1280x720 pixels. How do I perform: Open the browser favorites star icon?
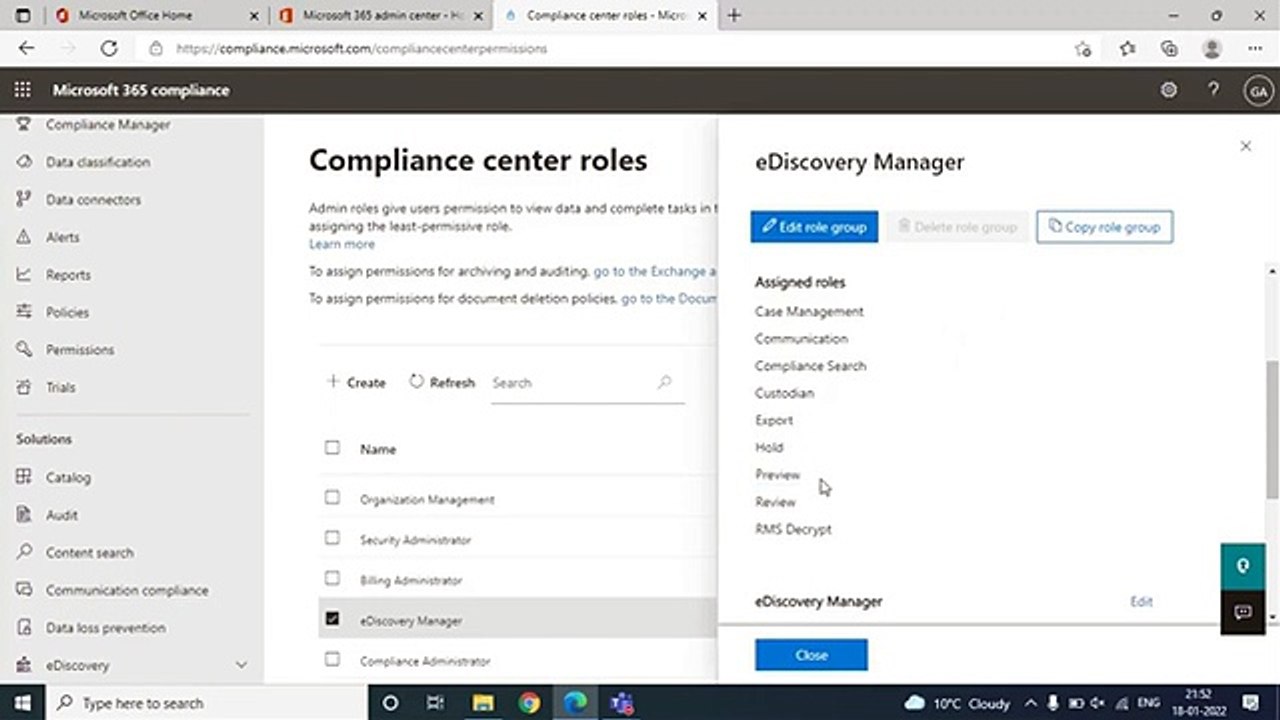pos(1128,48)
